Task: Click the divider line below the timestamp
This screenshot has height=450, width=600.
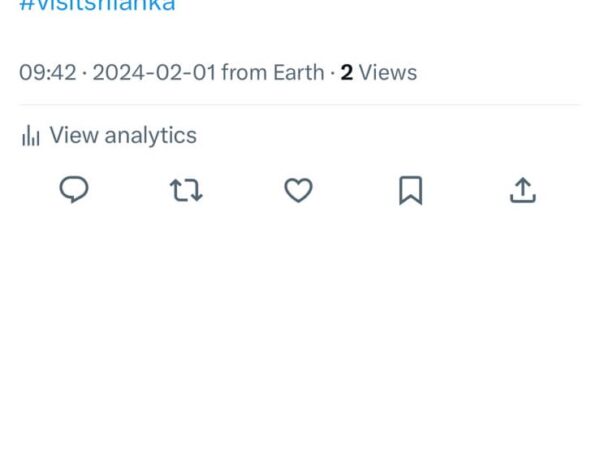Action: point(300,105)
